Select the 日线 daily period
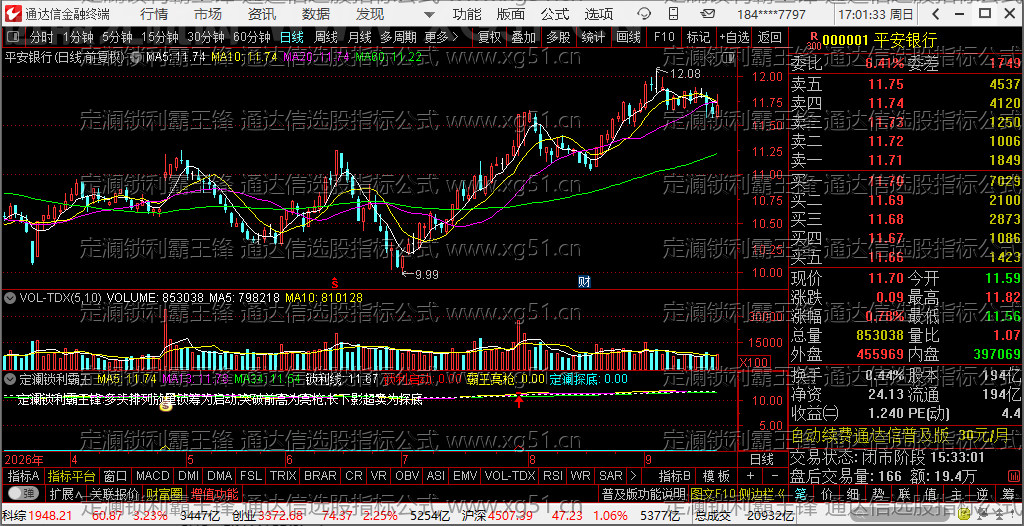The image size is (1024, 526). pos(291,37)
